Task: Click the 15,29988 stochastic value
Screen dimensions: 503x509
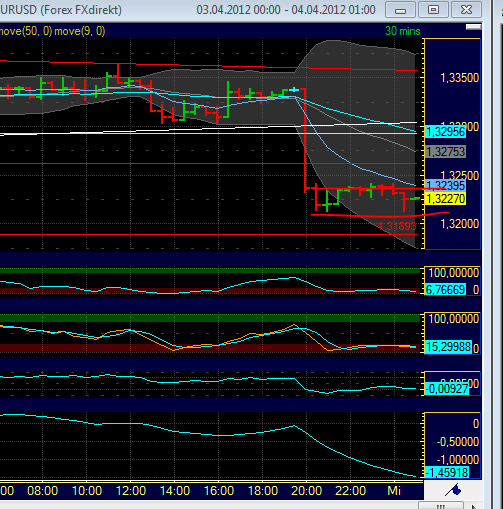Action: click(448, 347)
